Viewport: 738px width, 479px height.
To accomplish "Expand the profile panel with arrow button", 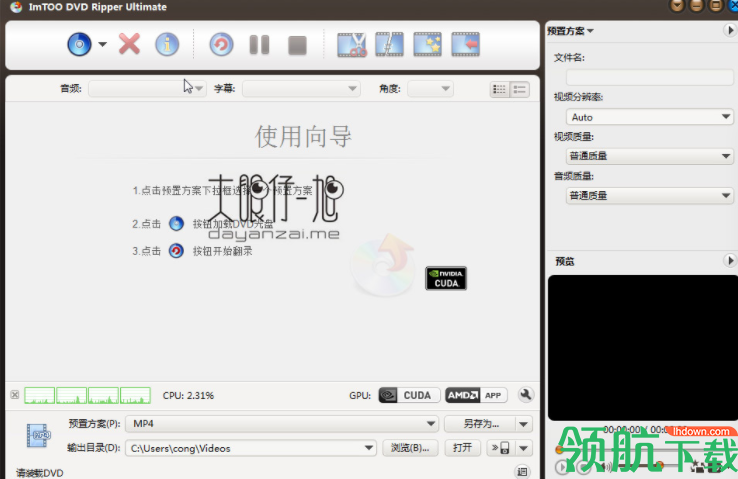I will [x=730, y=31].
